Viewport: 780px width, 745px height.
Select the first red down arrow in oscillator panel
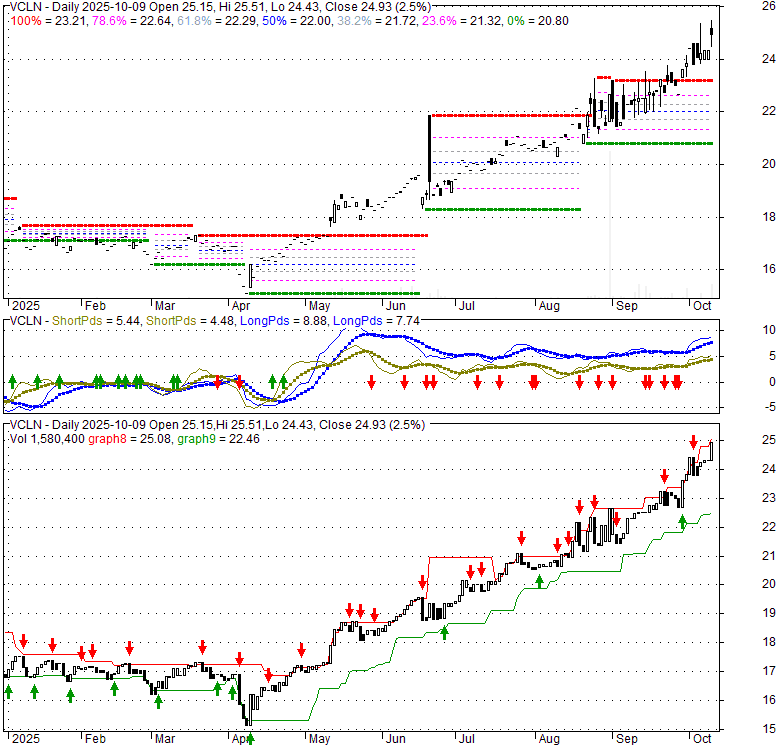pos(217,382)
